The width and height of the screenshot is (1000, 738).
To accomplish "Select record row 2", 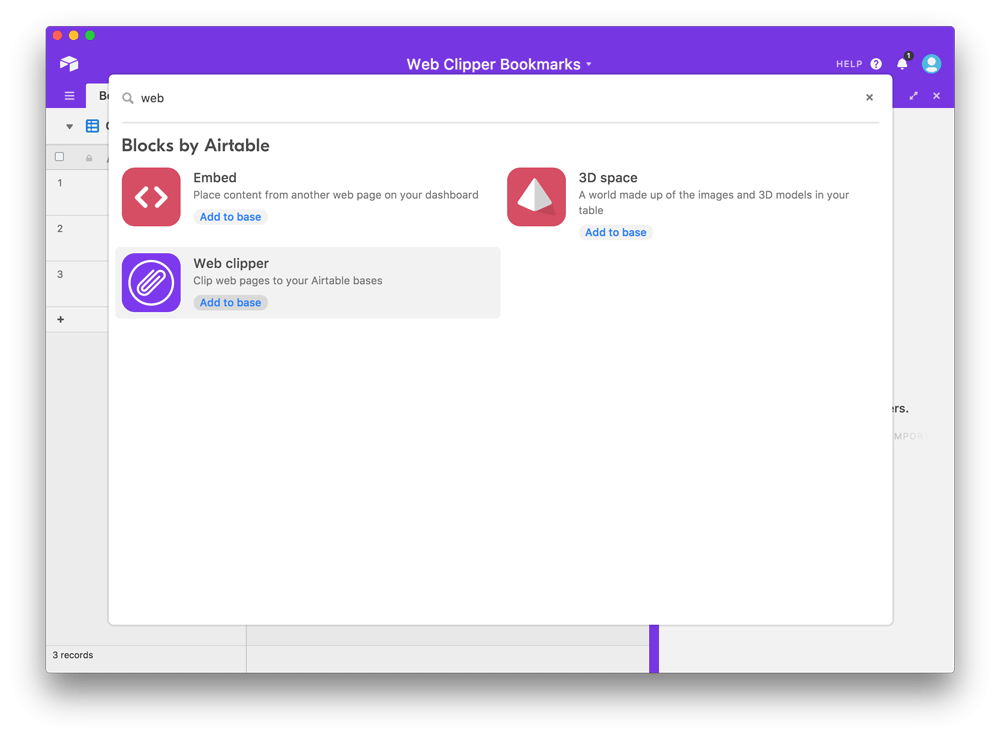I will [60, 229].
